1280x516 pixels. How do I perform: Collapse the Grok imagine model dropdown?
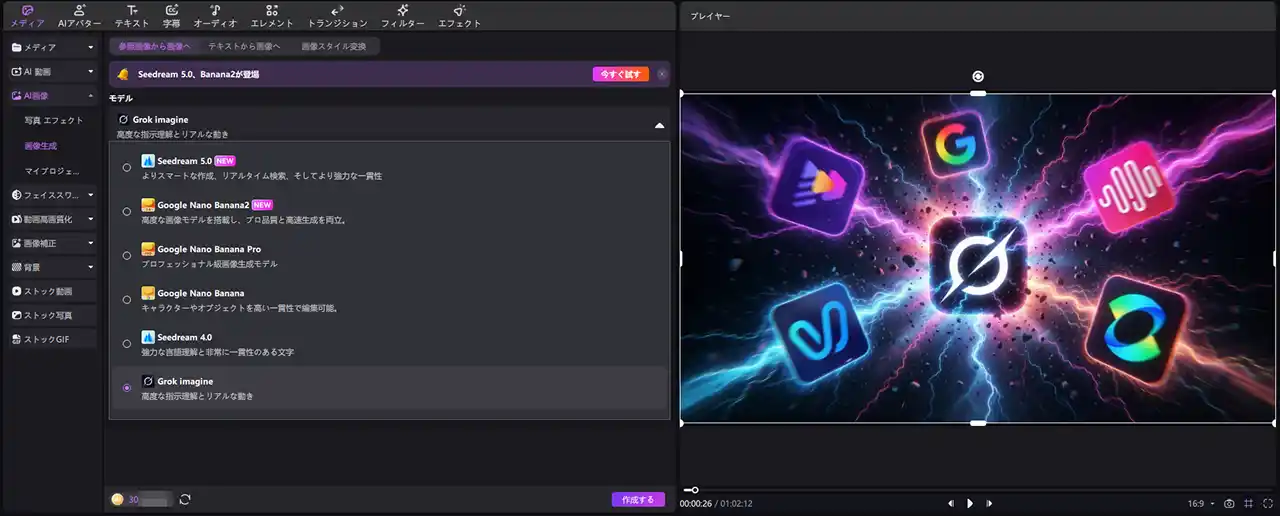[659, 126]
